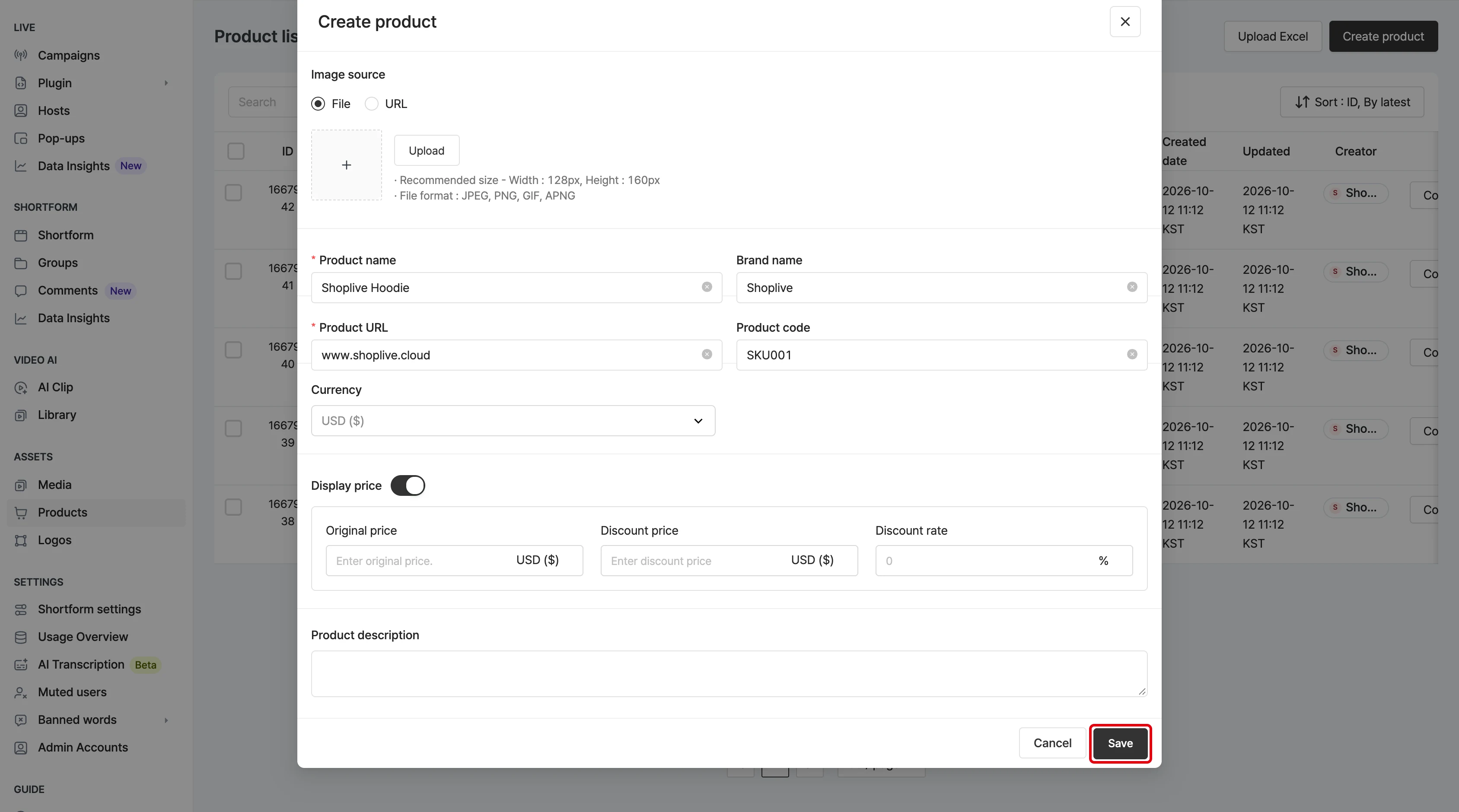Open Usage Overview page
Viewport: 1459px width, 812px height.
83,637
